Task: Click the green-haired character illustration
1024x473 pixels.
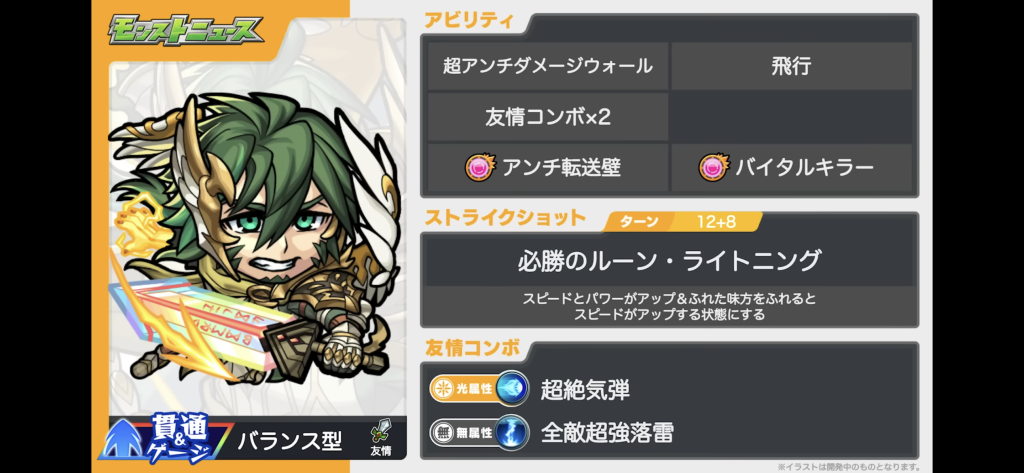Action: coord(256,238)
